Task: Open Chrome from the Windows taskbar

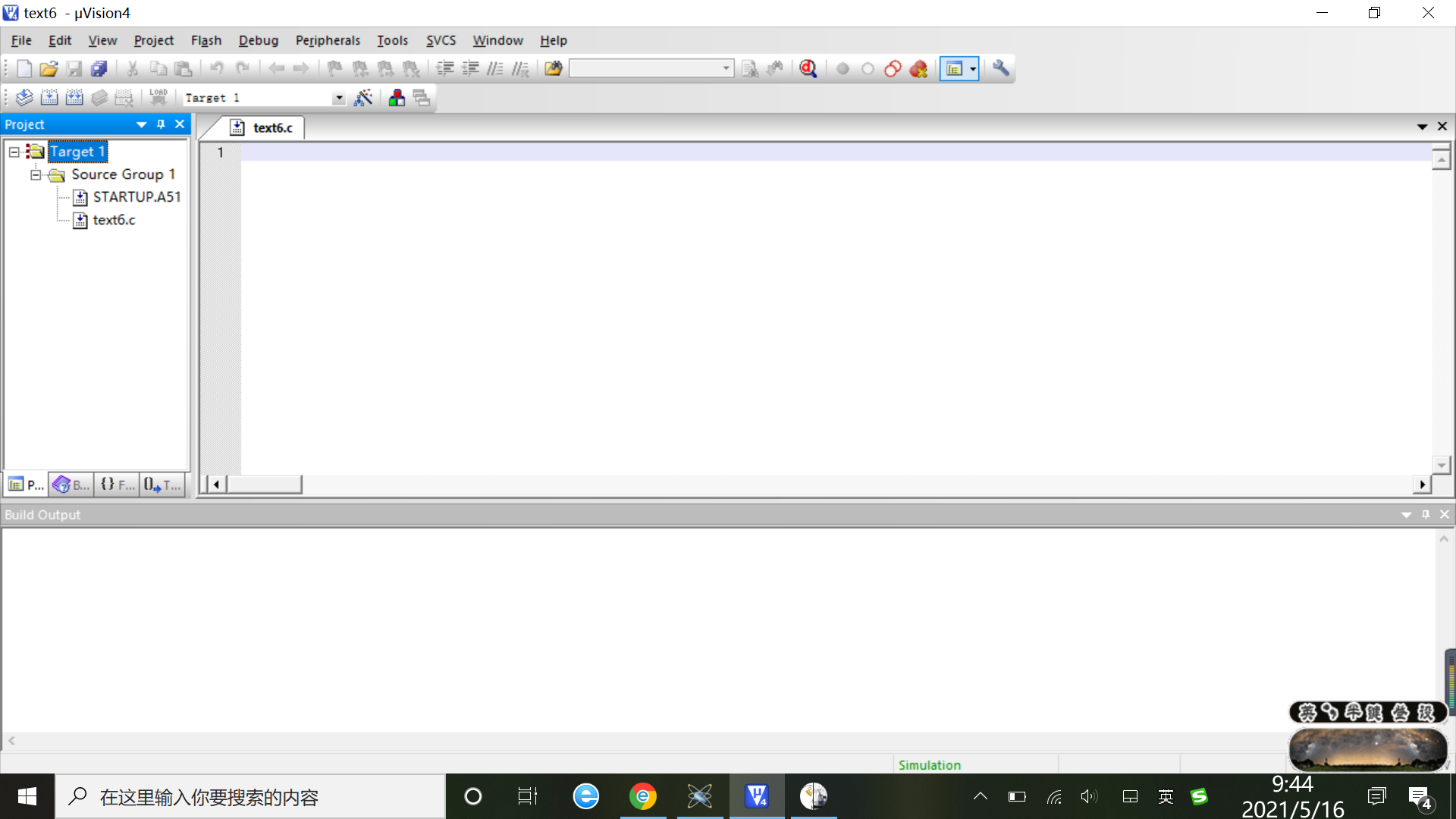Action: click(643, 796)
